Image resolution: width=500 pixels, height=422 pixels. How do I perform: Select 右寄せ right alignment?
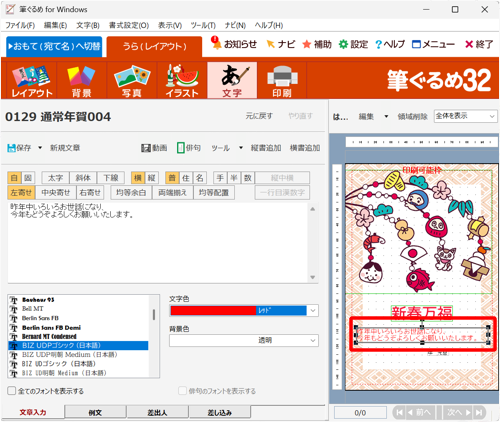point(90,193)
